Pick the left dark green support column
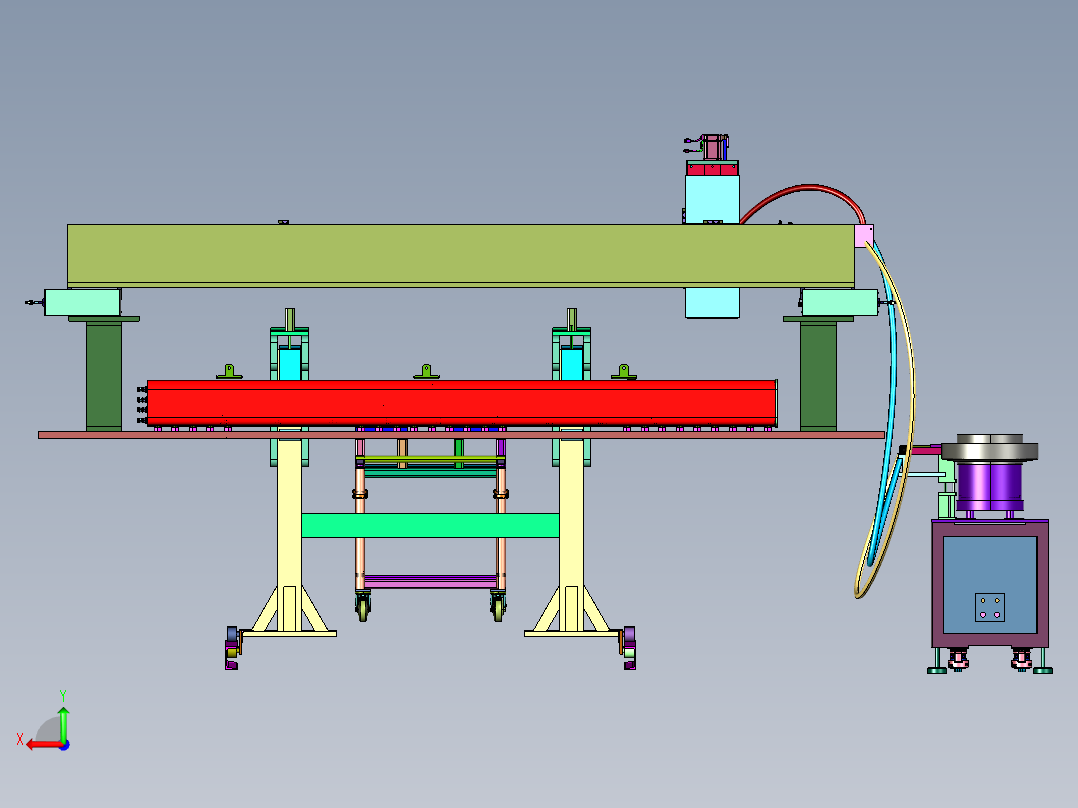This screenshot has height=808, width=1078. (x=104, y=376)
